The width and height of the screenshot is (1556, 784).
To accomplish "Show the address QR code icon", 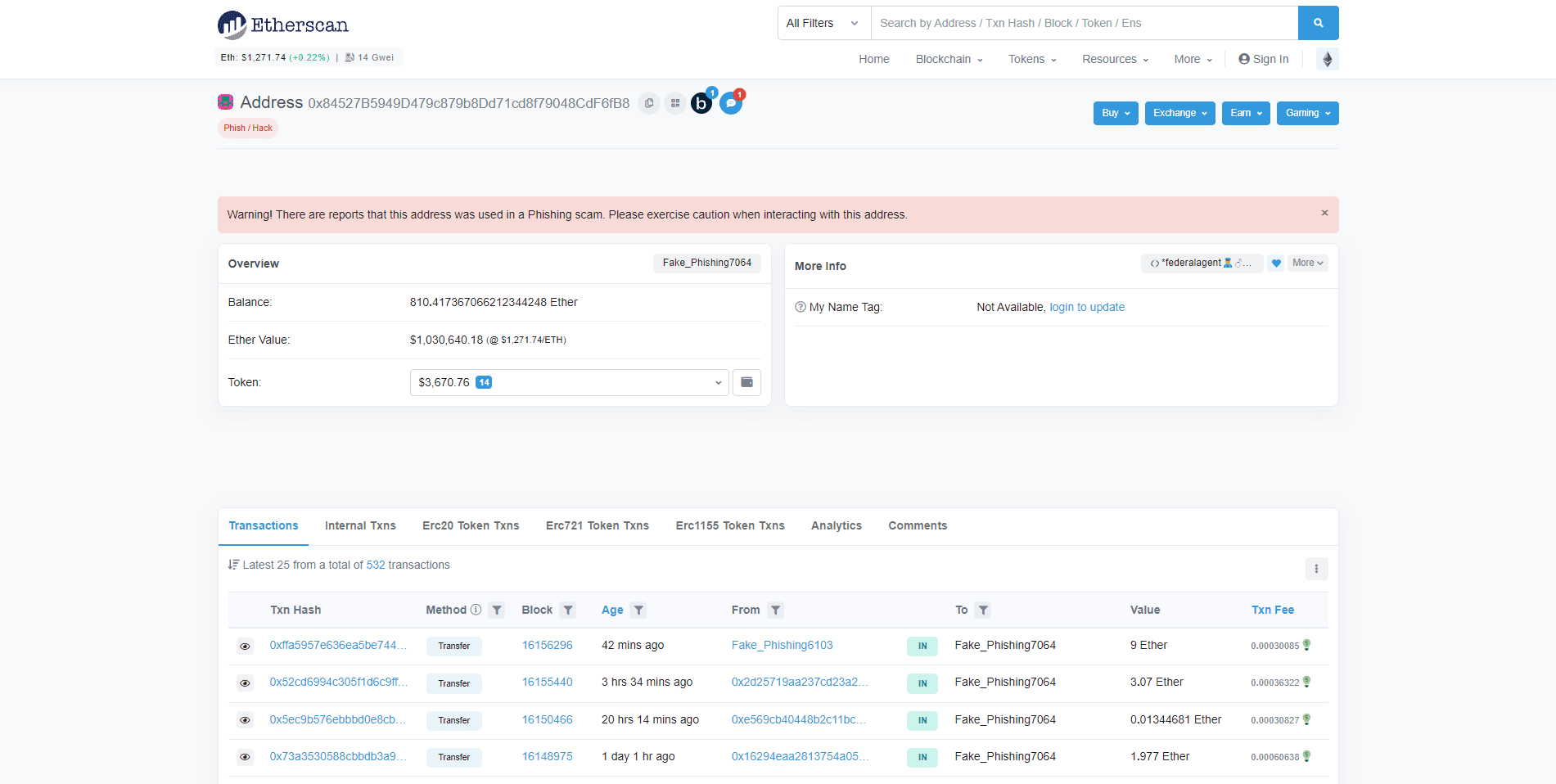I will click(675, 103).
